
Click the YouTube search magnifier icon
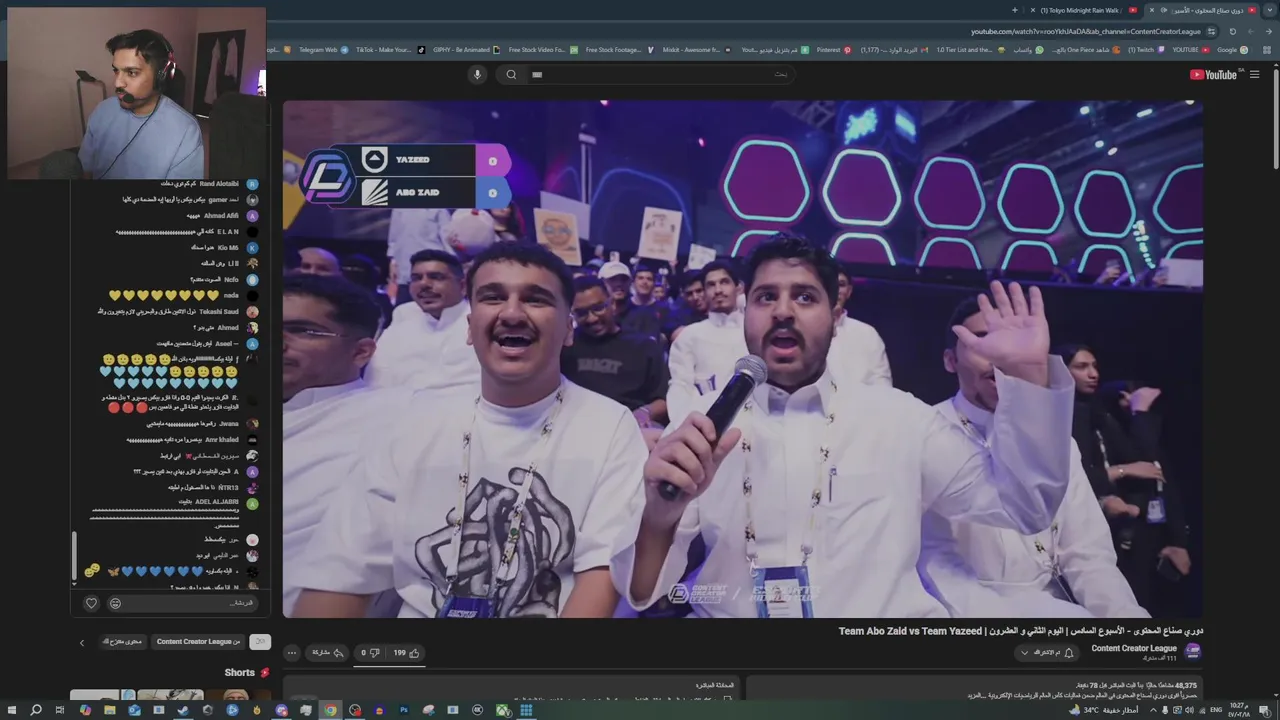click(511, 74)
